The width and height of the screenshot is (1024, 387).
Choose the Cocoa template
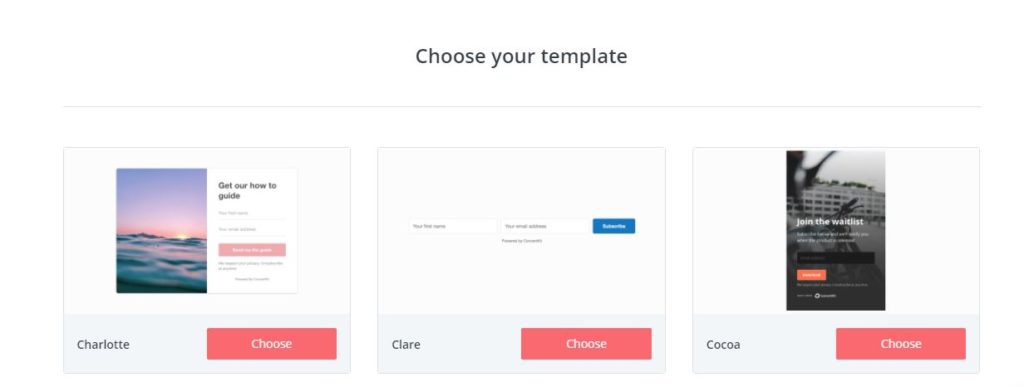tap(901, 344)
